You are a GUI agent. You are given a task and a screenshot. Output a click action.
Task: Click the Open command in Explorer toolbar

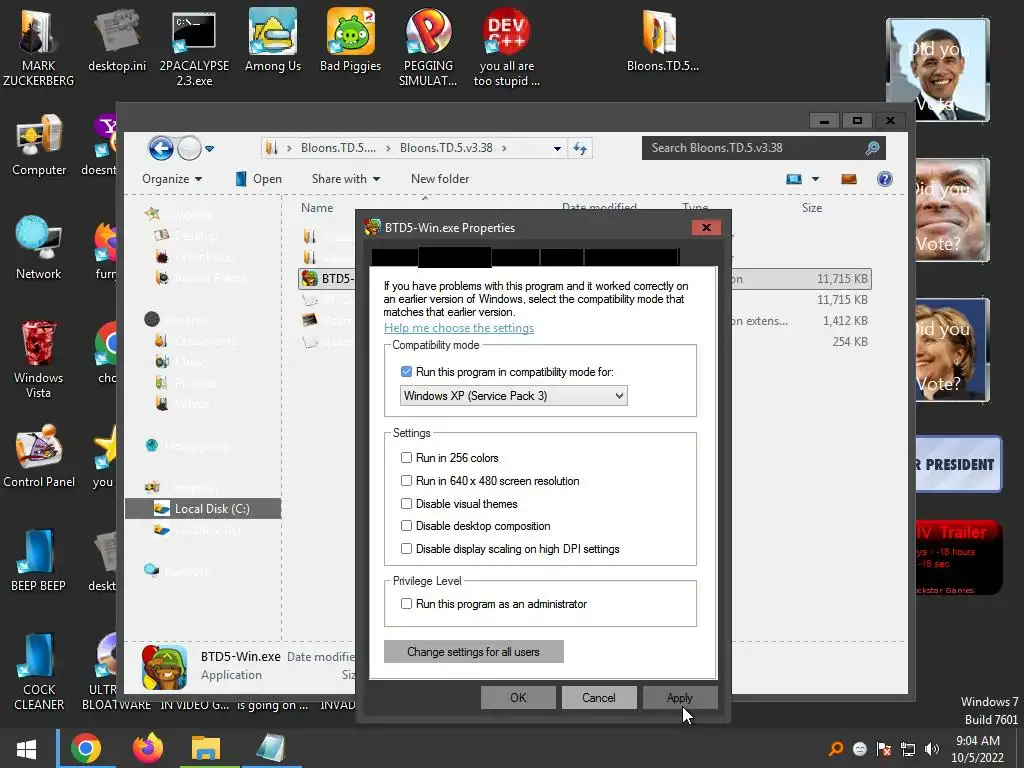259,179
